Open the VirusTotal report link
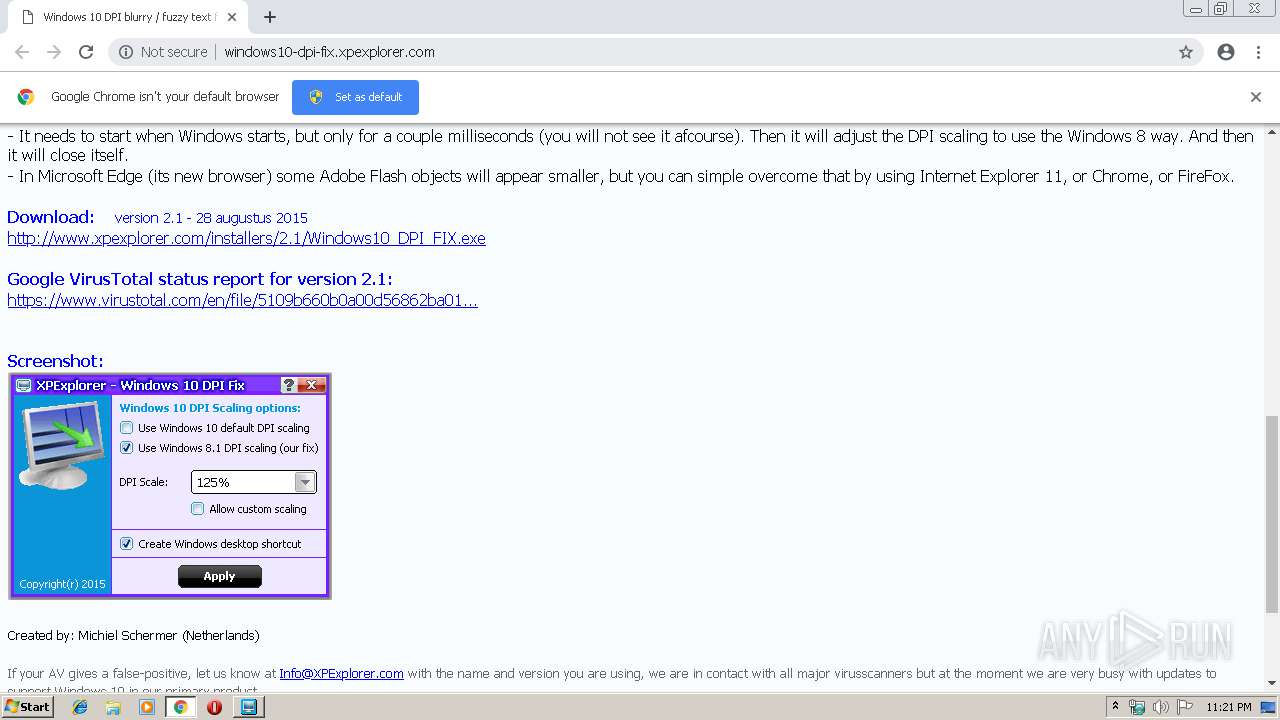Image resolution: width=1280 pixels, height=720 pixels. [242, 300]
